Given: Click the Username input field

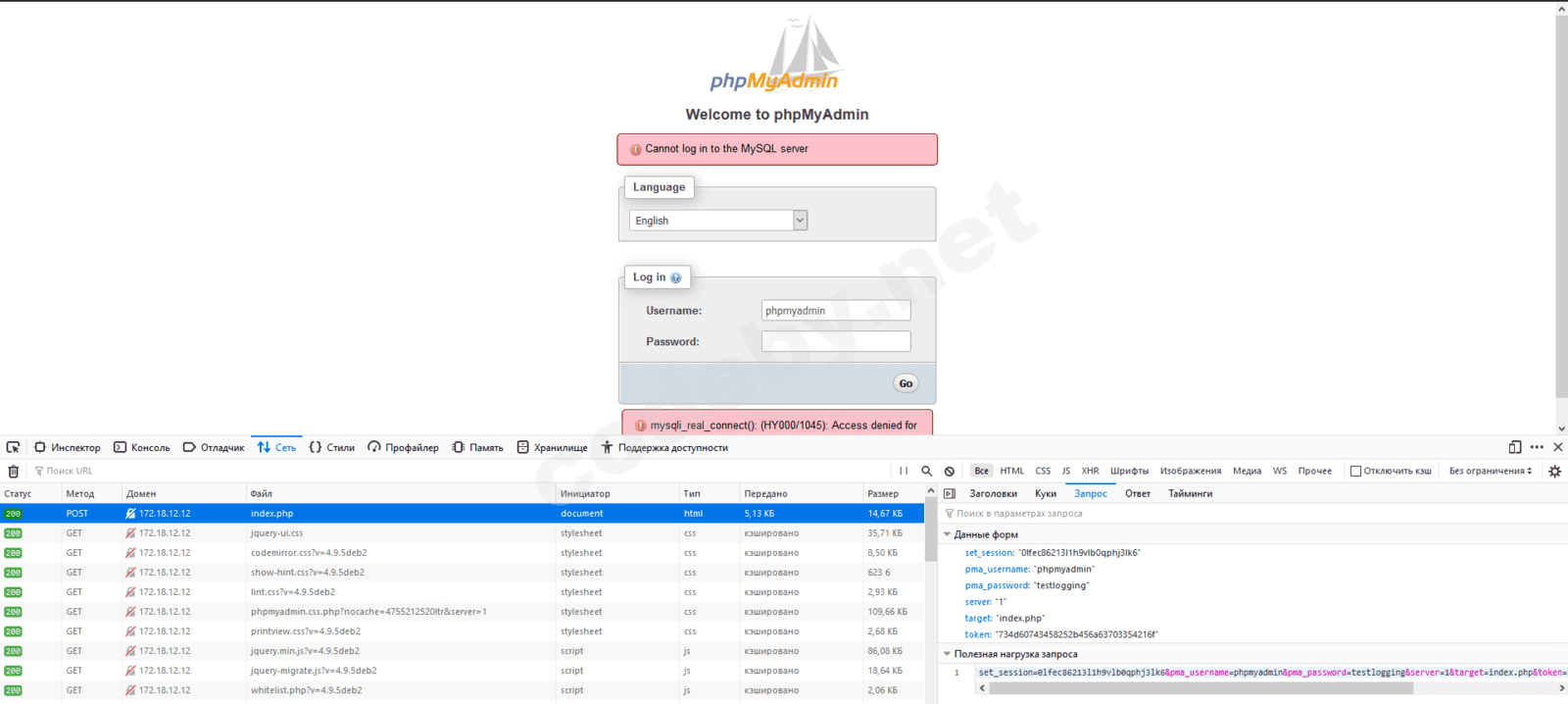Looking at the screenshot, I should click(x=836, y=311).
